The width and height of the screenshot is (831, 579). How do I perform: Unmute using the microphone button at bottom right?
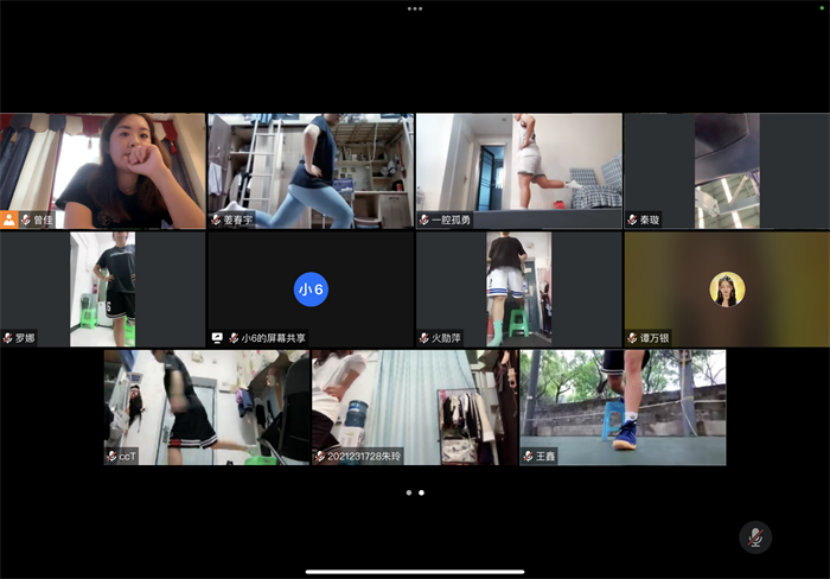tap(755, 537)
